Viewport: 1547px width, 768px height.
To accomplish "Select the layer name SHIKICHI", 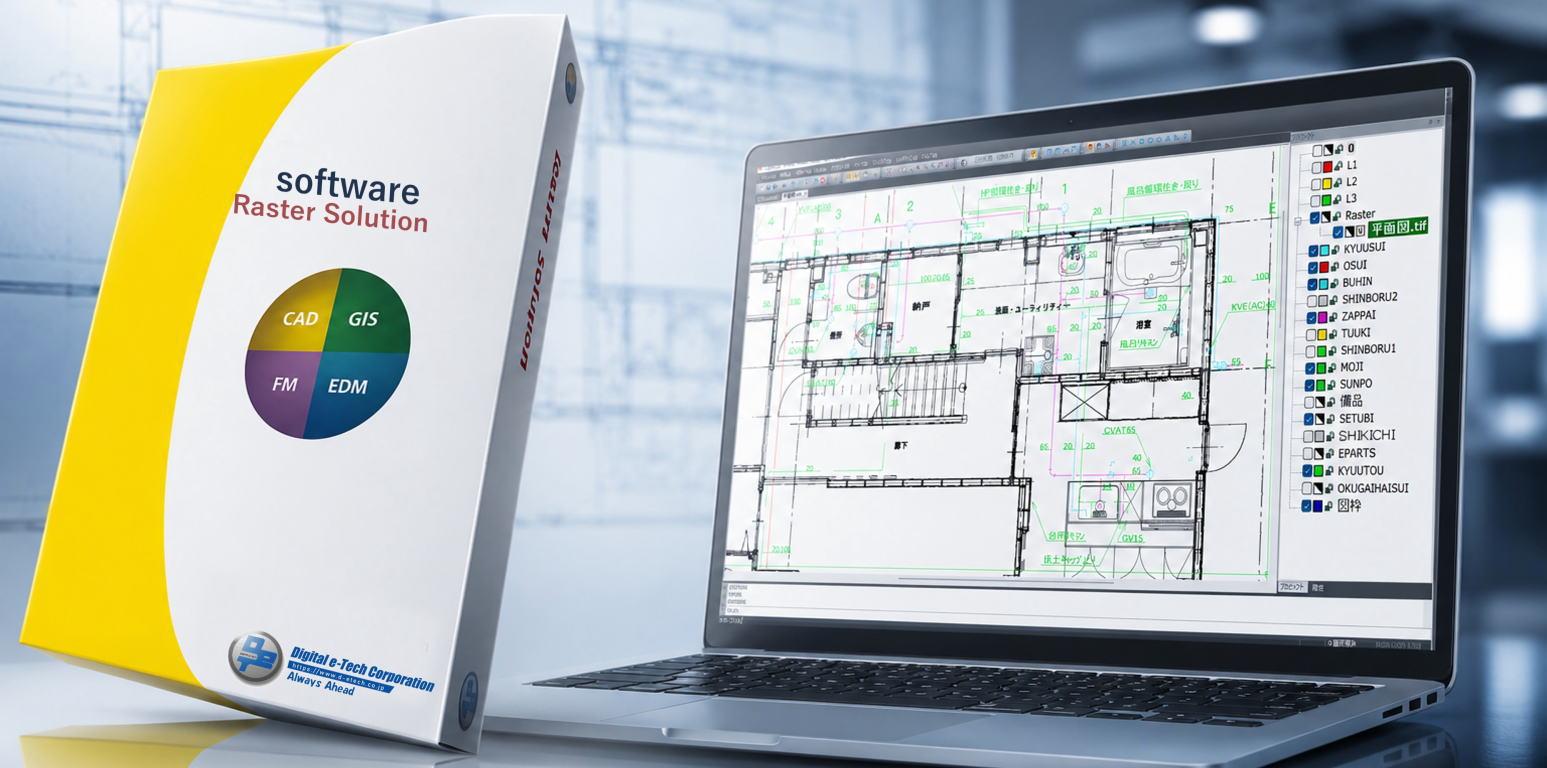I will click(1368, 435).
